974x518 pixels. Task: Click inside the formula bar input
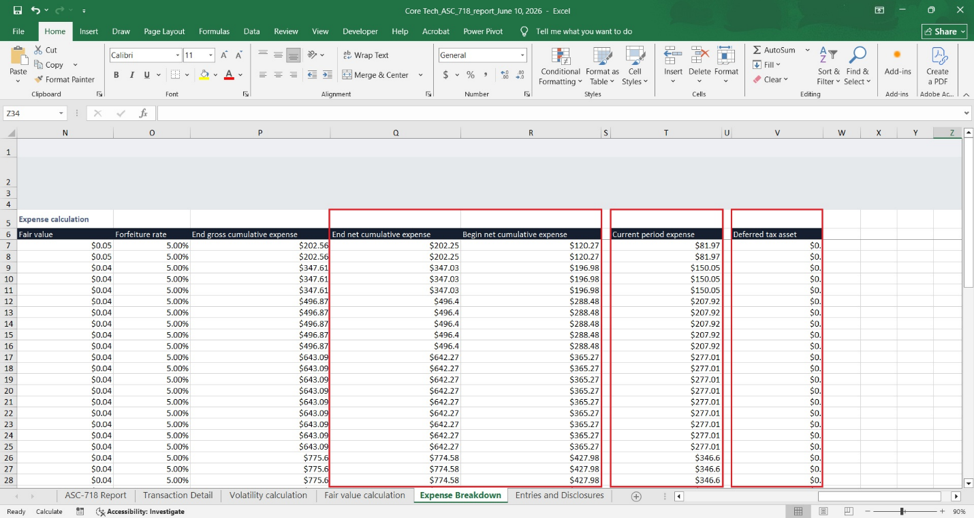(559, 113)
